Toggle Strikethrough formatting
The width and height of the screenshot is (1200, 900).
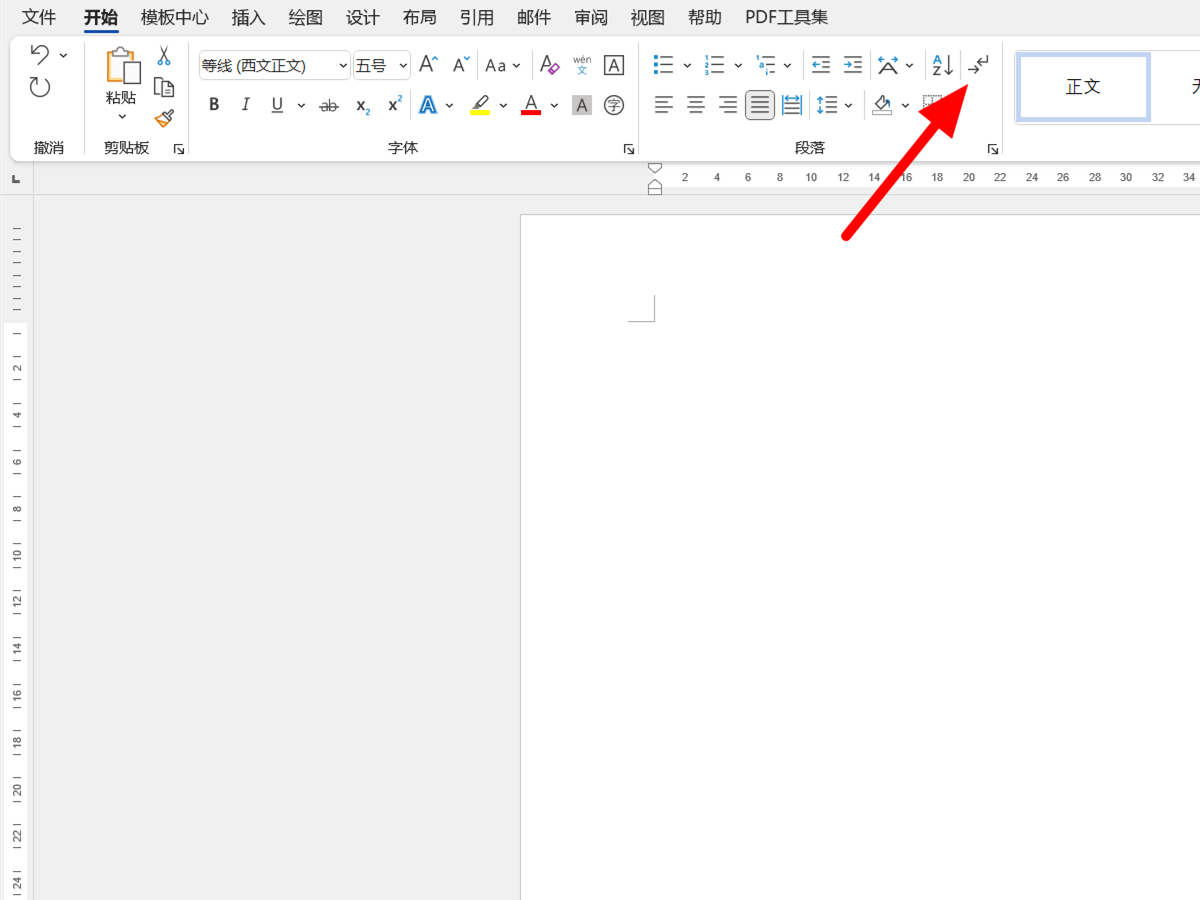[328, 105]
